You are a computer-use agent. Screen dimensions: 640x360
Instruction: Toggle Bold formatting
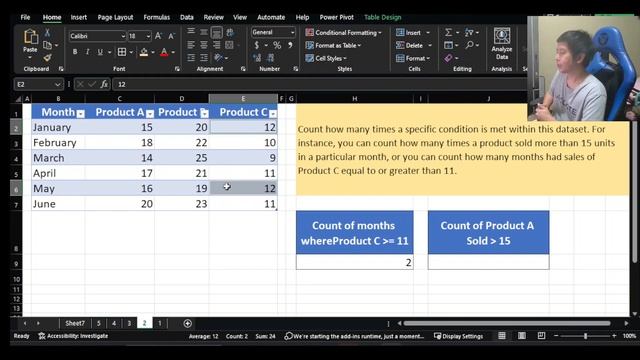75,52
